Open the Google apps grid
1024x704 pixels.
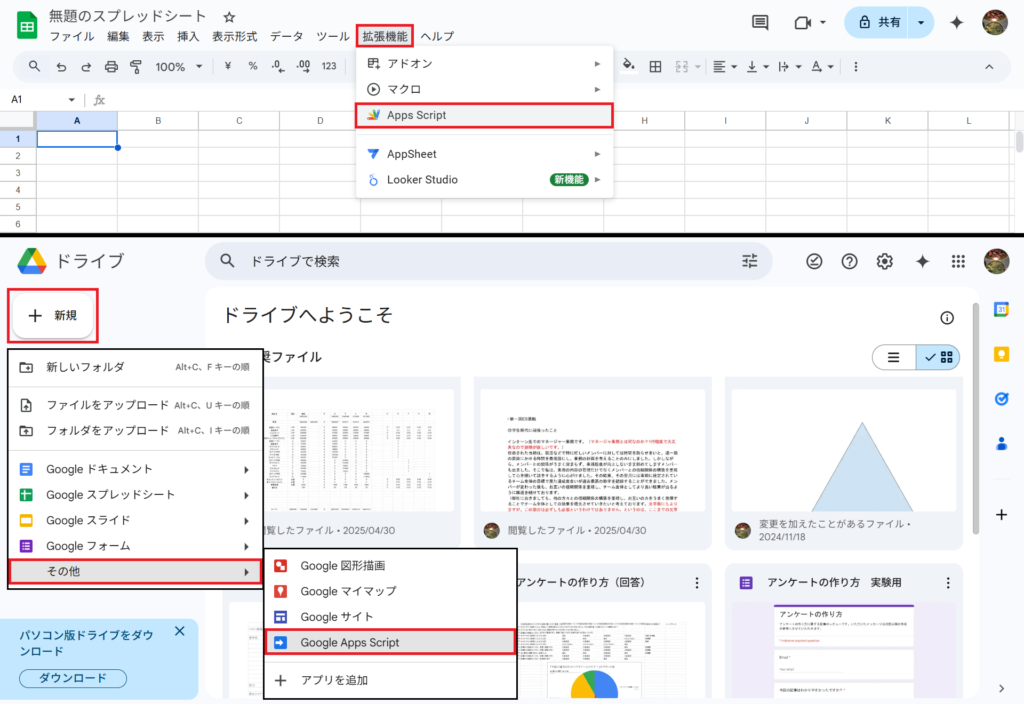pyautogui.click(x=958, y=261)
